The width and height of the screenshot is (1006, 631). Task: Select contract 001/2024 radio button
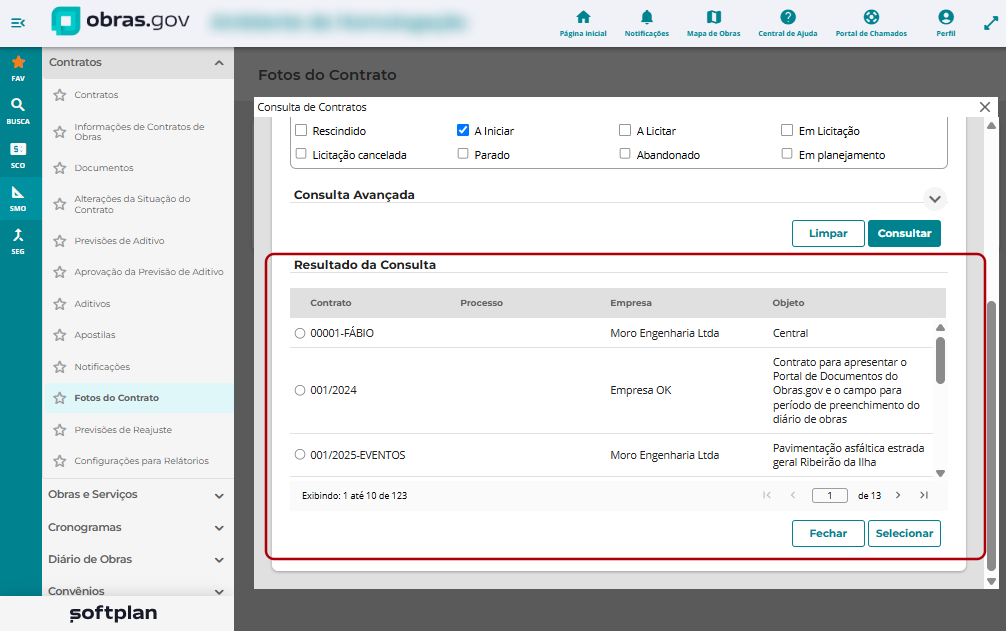(300, 391)
